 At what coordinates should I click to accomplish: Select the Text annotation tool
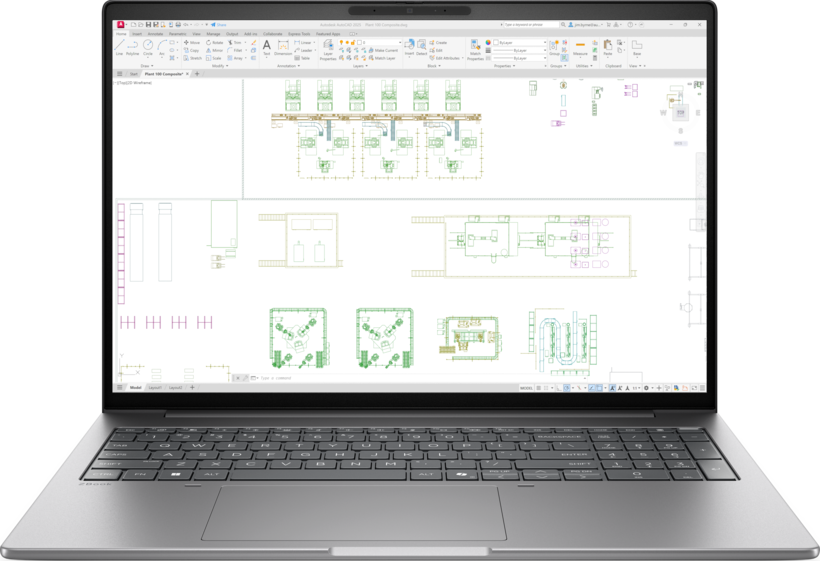[267, 47]
